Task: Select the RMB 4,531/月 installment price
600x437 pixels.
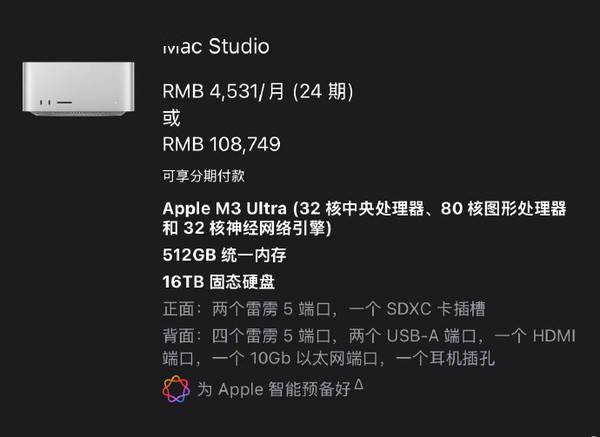Action: tap(225, 91)
